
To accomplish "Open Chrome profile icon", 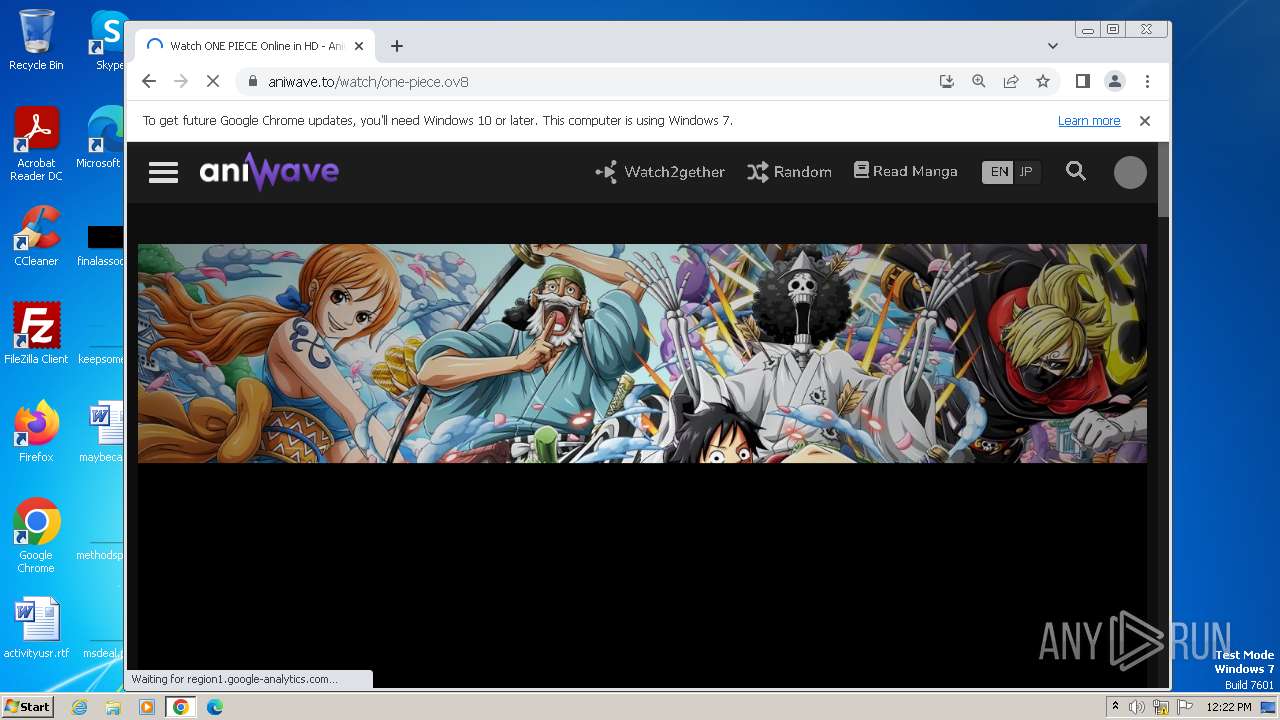I will pyautogui.click(x=1114, y=81).
